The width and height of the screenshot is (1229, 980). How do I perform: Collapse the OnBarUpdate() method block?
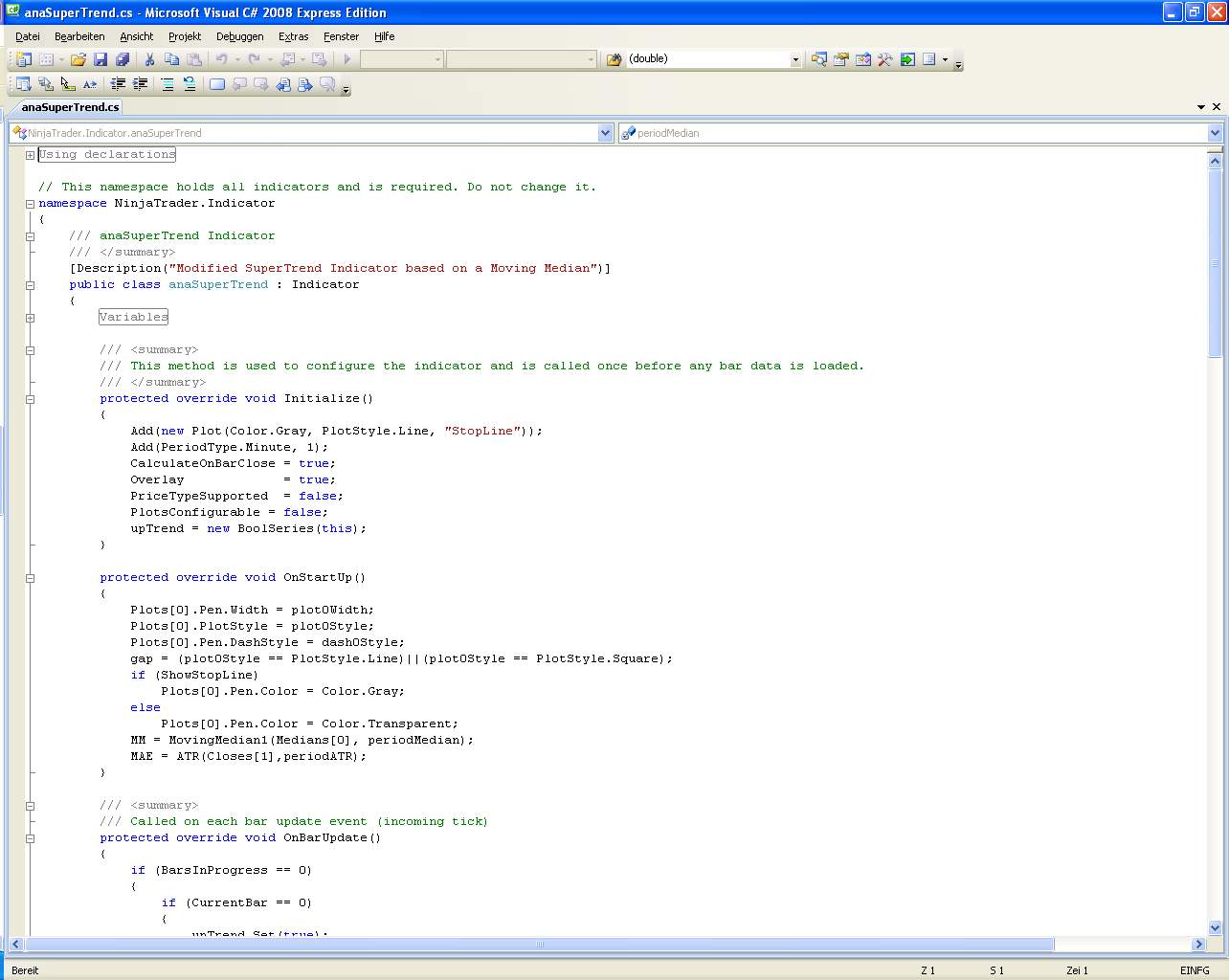coord(30,838)
